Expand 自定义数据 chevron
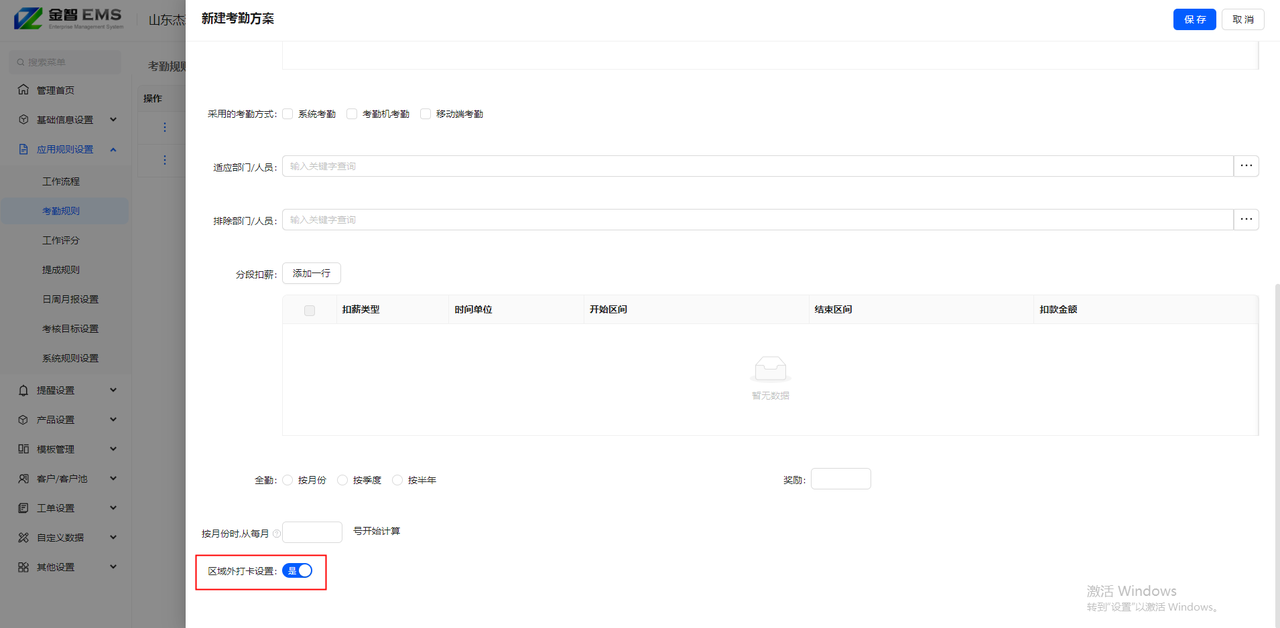The image size is (1280, 628). (x=113, y=537)
